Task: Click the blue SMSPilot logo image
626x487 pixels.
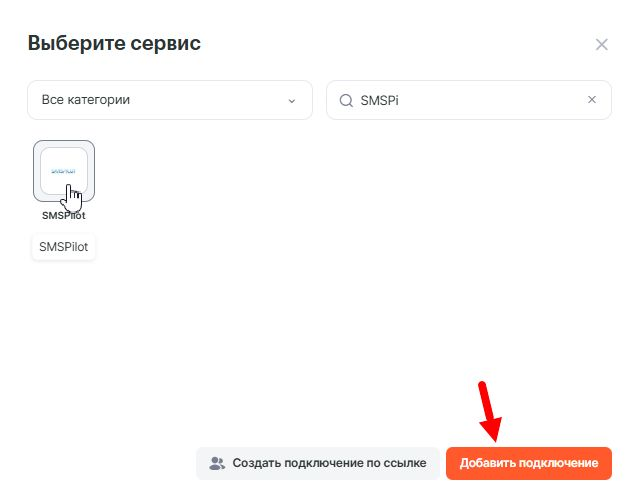Action: click(x=63, y=171)
